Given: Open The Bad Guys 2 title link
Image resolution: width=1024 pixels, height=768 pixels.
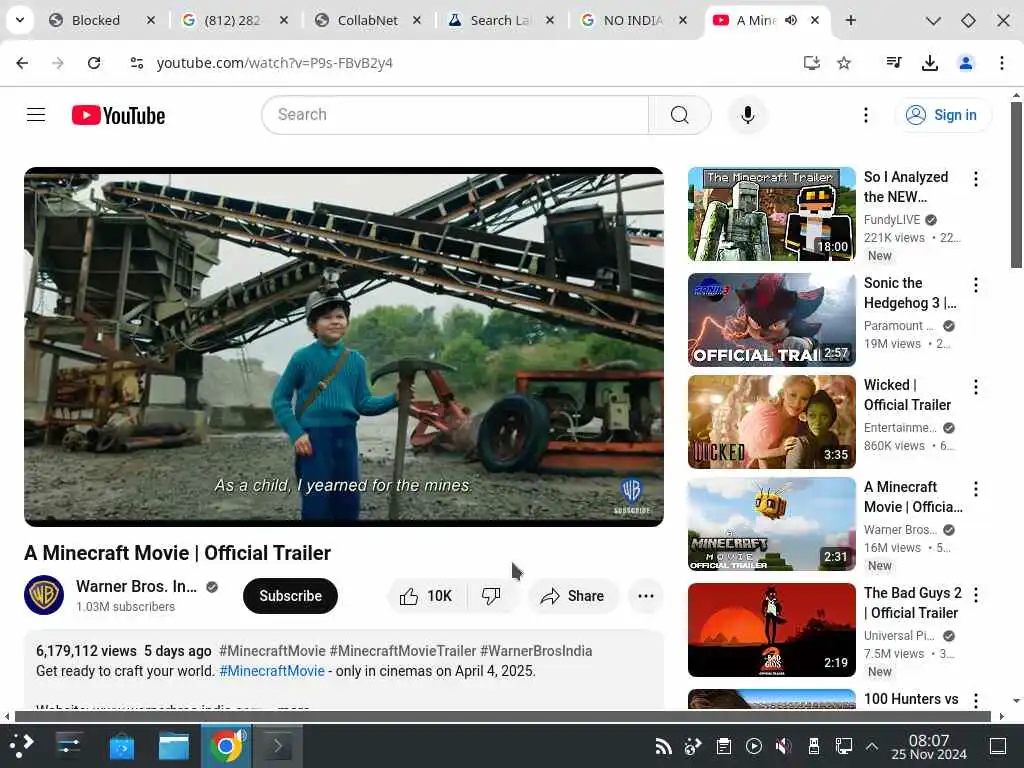Looking at the screenshot, I should coord(912,603).
